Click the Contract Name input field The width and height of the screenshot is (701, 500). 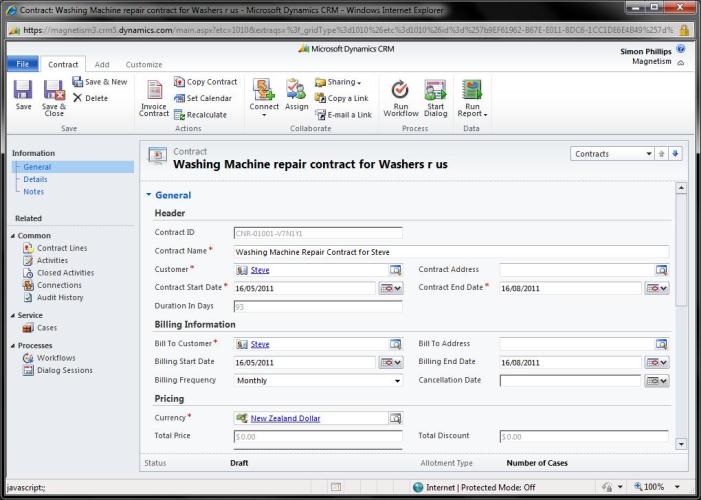click(x=450, y=252)
